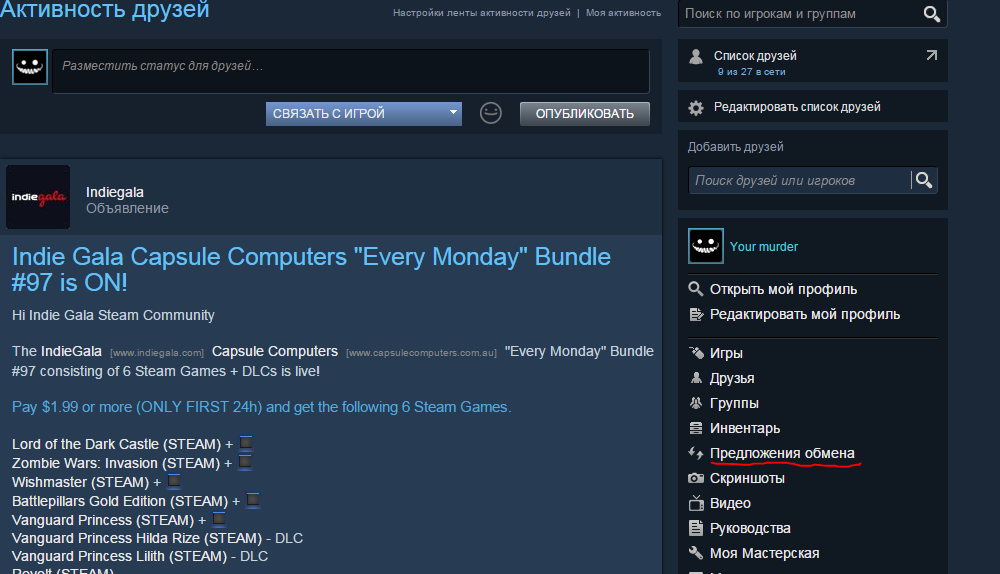Click the emoticon smiley icon
This screenshot has height=574, width=1000.
[x=490, y=114]
